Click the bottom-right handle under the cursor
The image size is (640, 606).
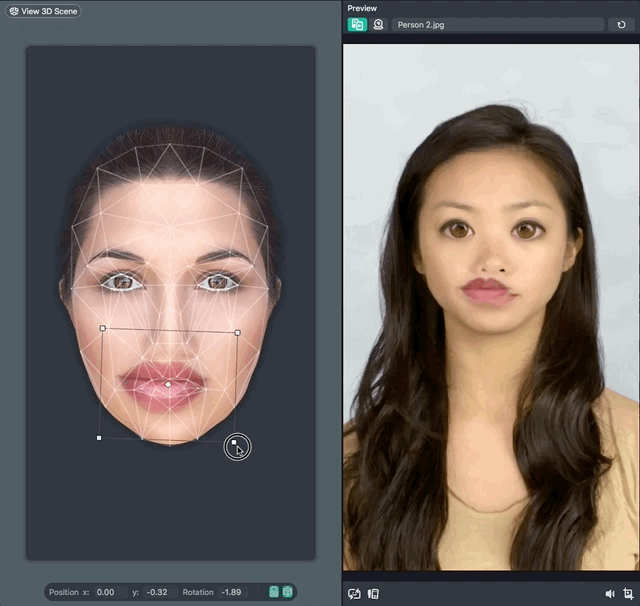pyautogui.click(x=234, y=441)
